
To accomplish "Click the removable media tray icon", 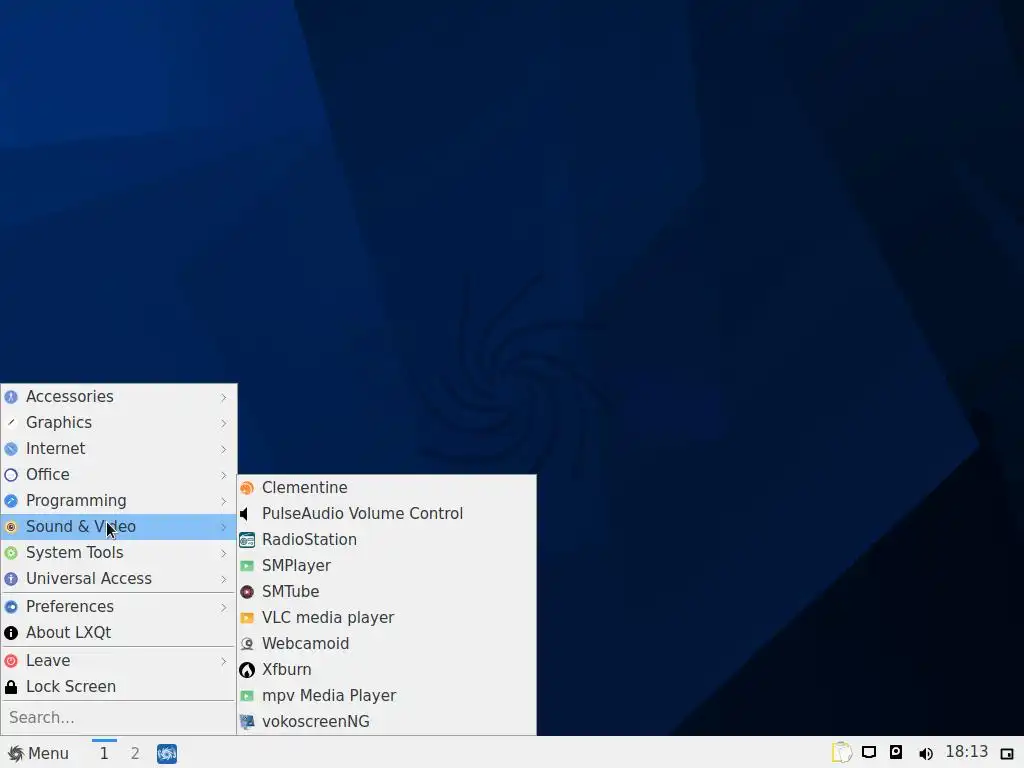I will pos(896,752).
